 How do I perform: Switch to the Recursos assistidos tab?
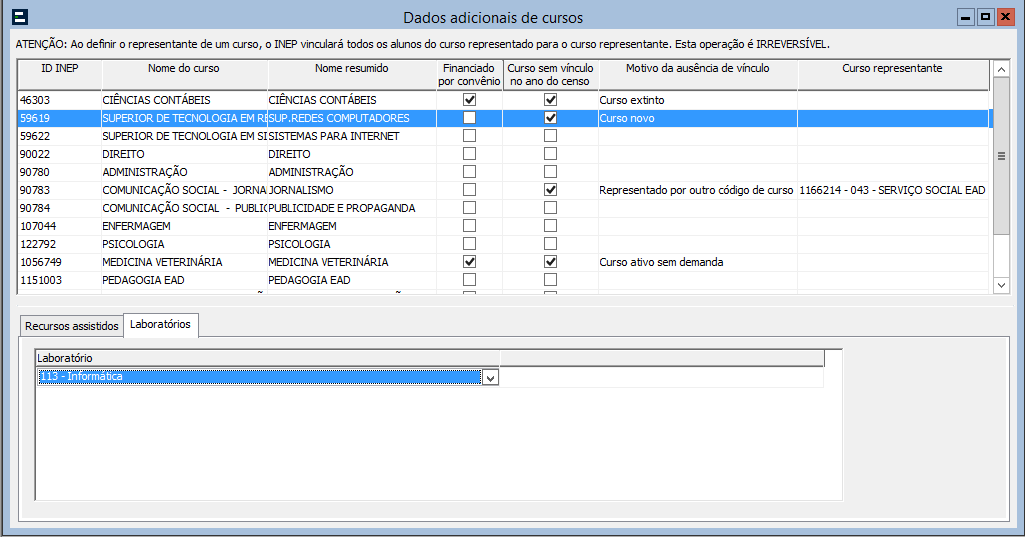pos(72,326)
